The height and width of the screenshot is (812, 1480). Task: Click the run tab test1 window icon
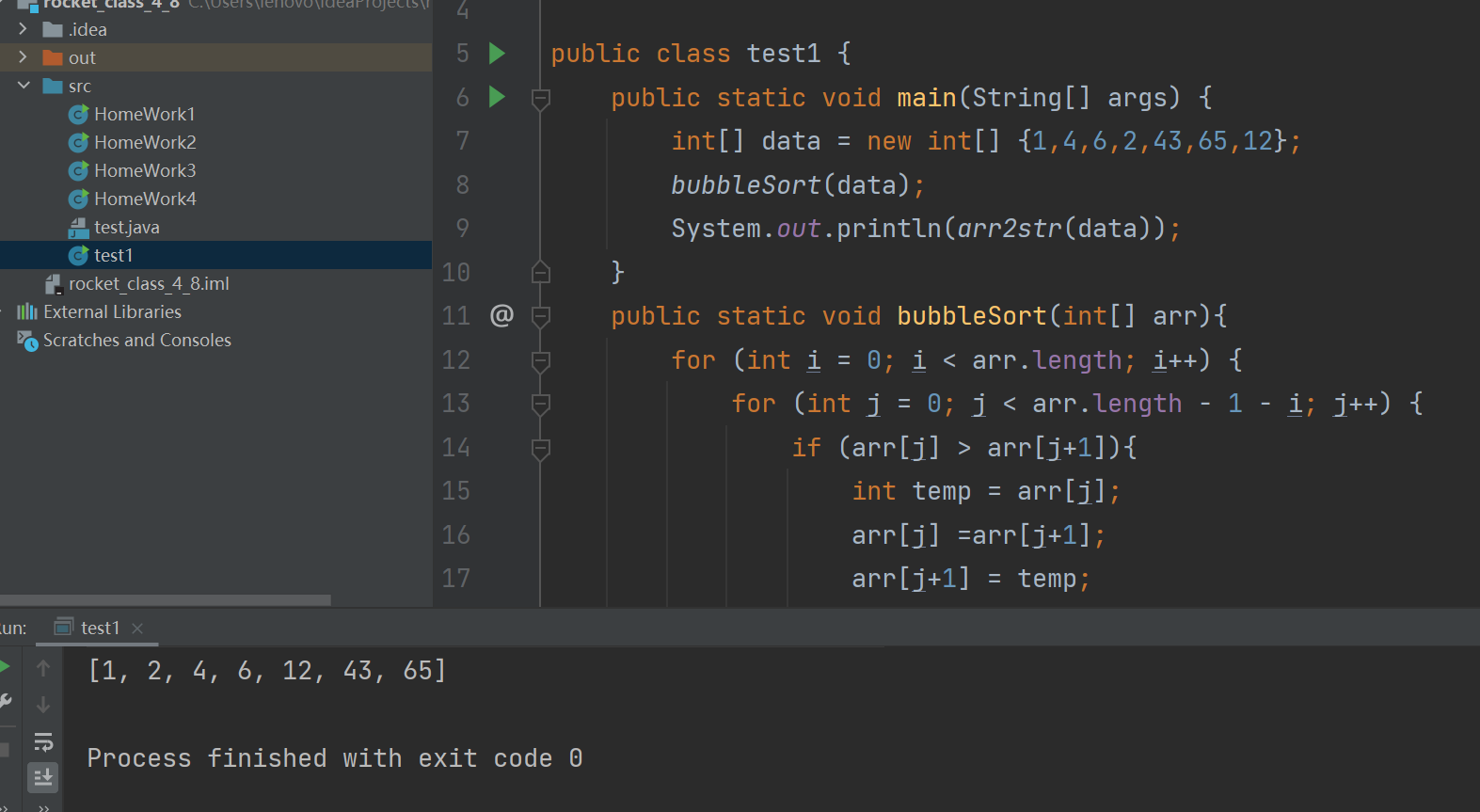(x=64, y=627)
